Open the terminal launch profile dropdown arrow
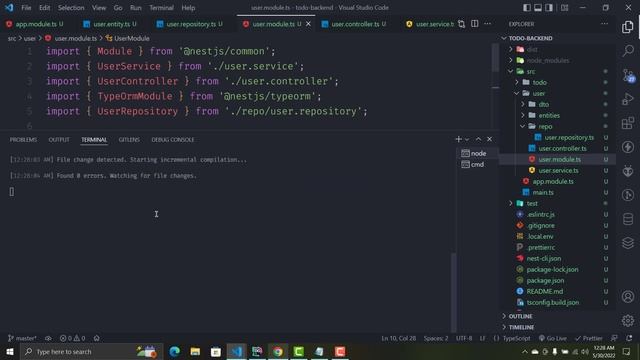640x360 pixels. [x=467, y=140]
